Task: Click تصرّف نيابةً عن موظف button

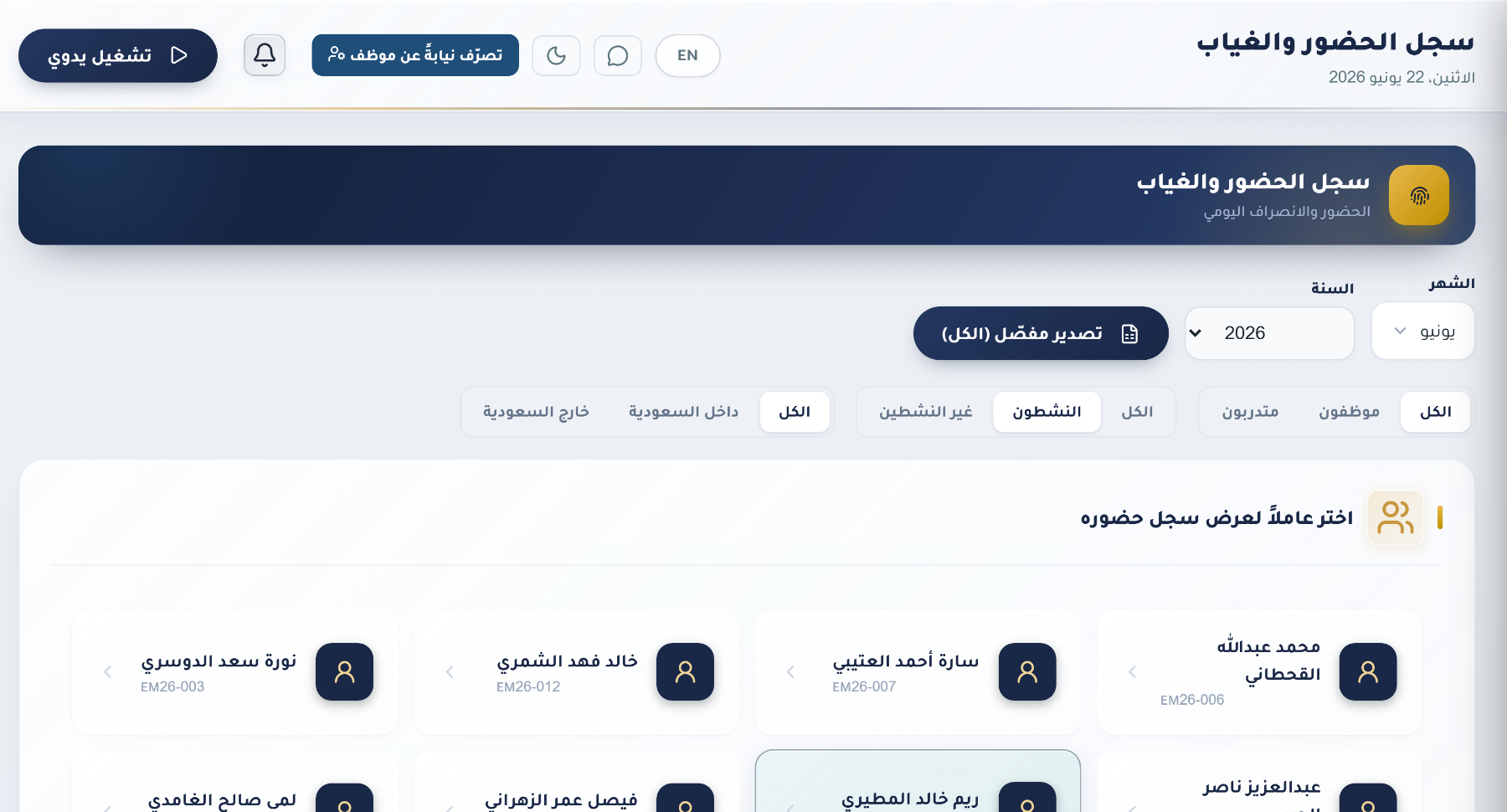Action: (415, 55)
